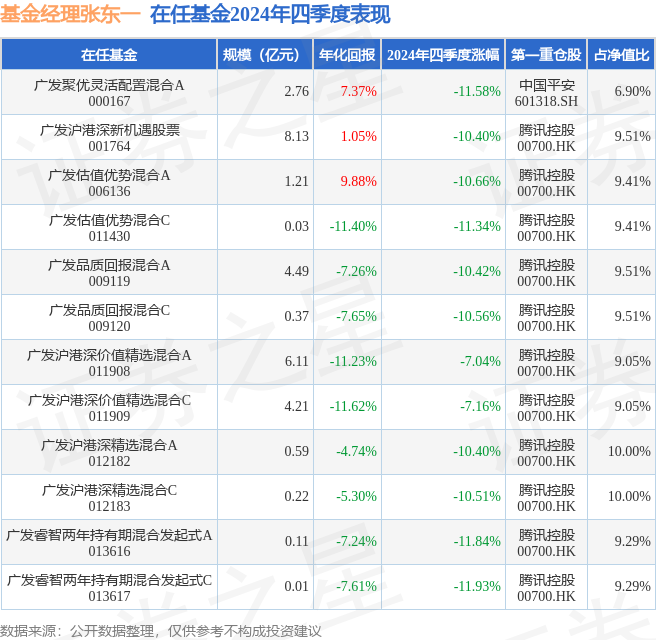Image resolution: width=656 pixels, height=640 pixels.
Task: Click the title 在任基金2024年四季度表现
Action: 270,15
